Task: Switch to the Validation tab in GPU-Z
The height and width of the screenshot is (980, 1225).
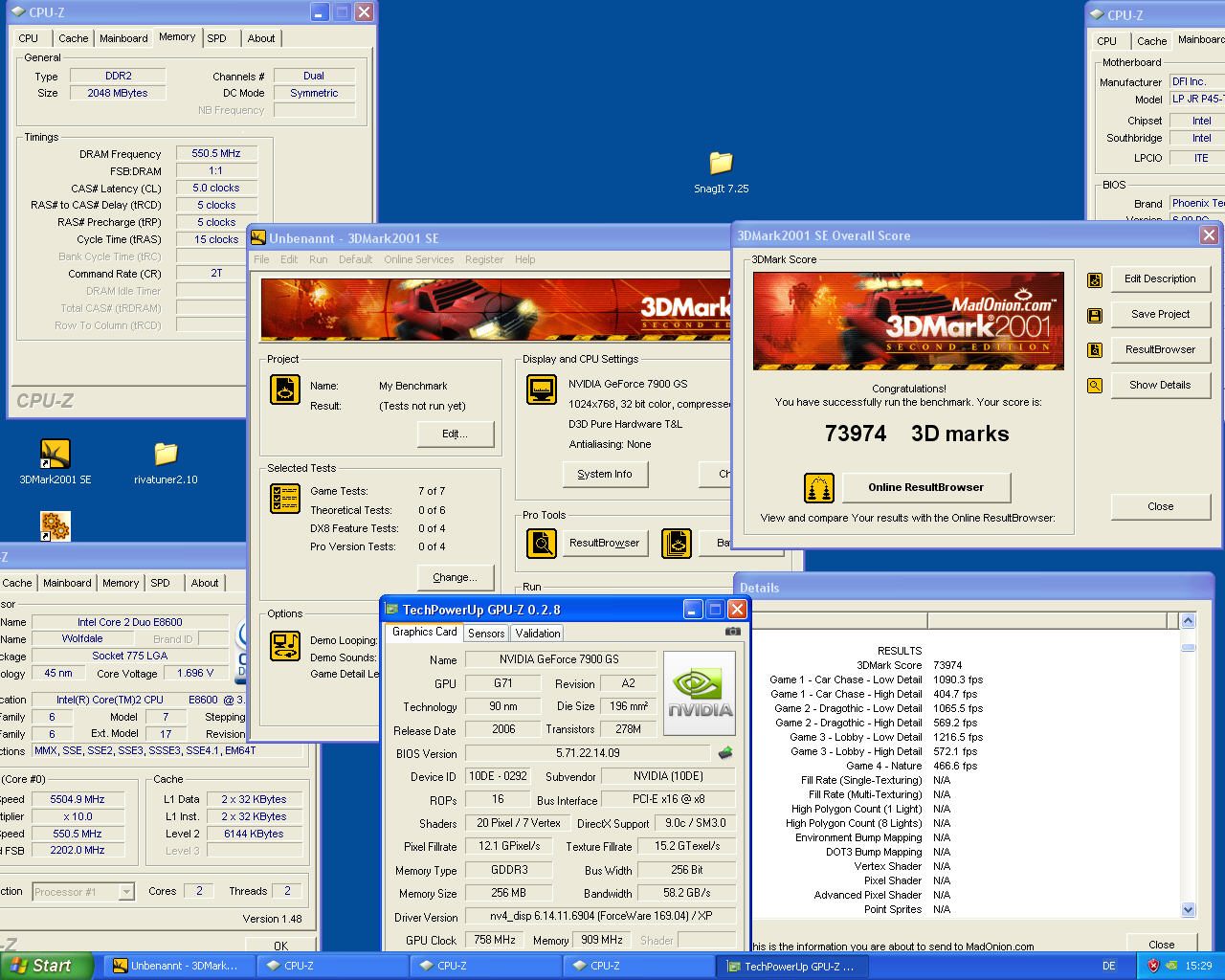Action: click(538, 634)
